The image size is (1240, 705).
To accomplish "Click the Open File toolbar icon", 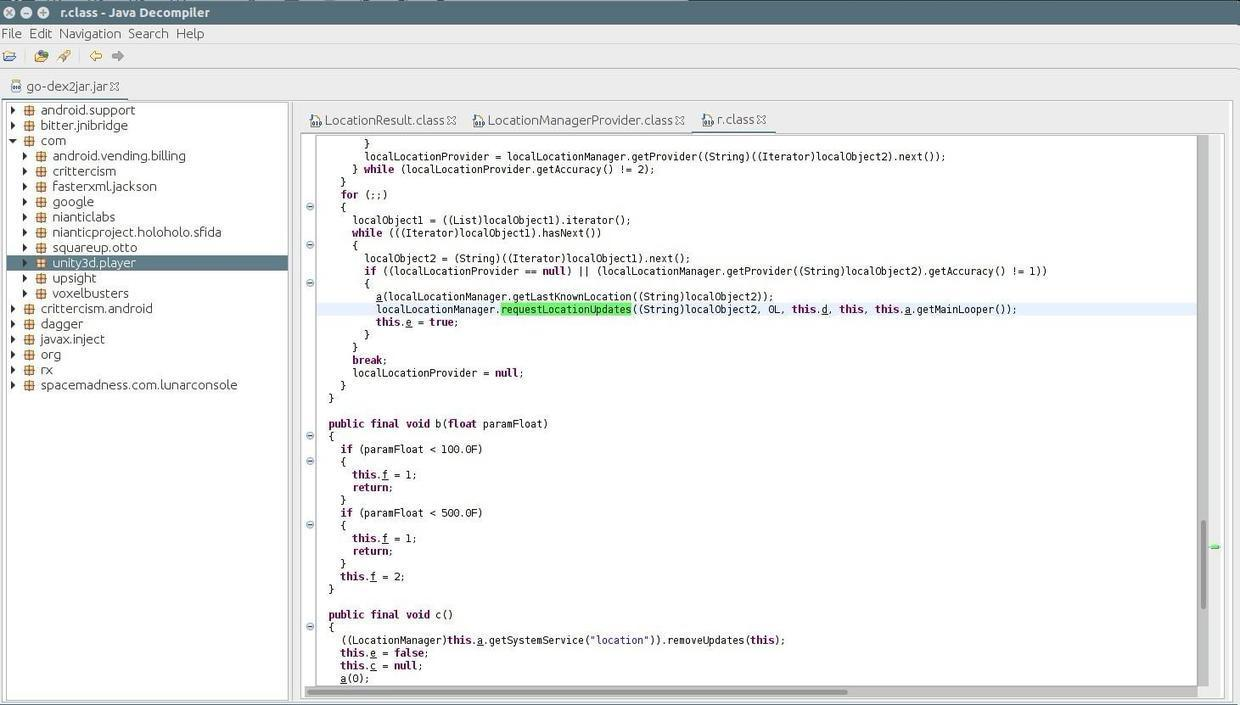I will tap(10, 57).
